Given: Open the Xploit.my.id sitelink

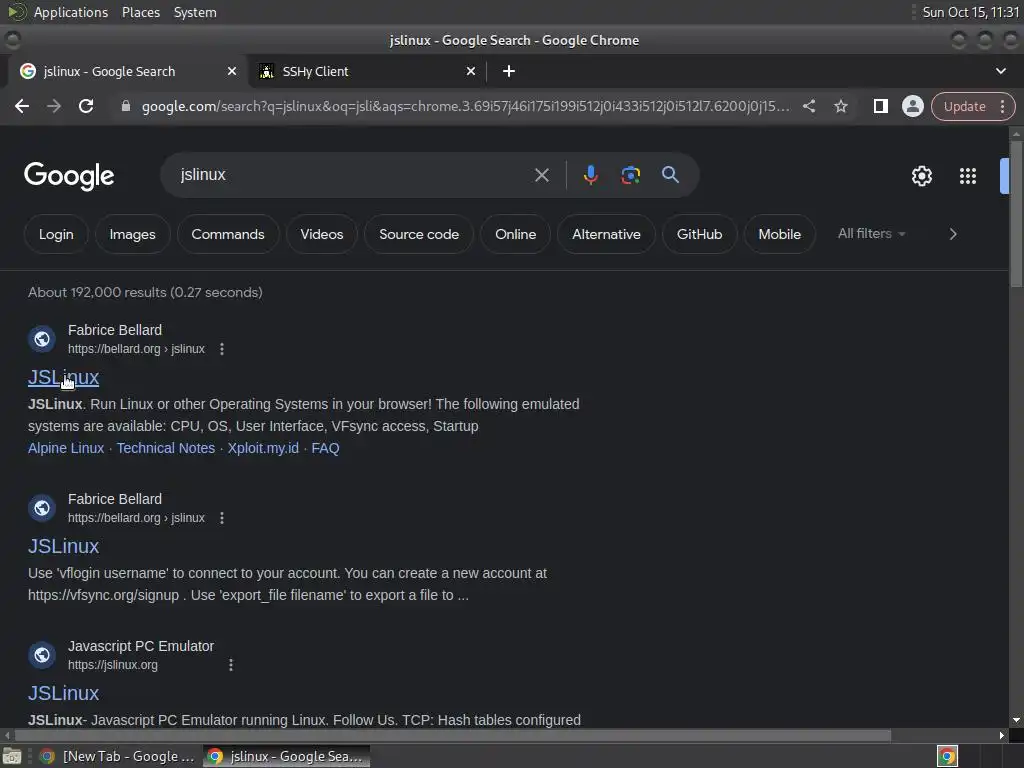Looking at the screenshot, I should pyautogui.click(x=263, y=448).
